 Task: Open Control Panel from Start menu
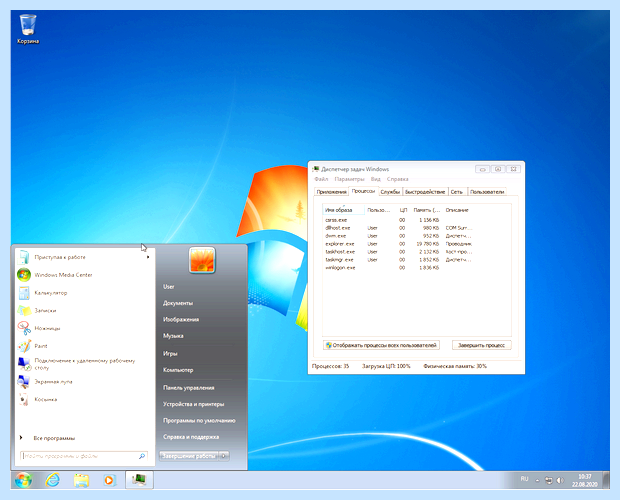[189, 388]
